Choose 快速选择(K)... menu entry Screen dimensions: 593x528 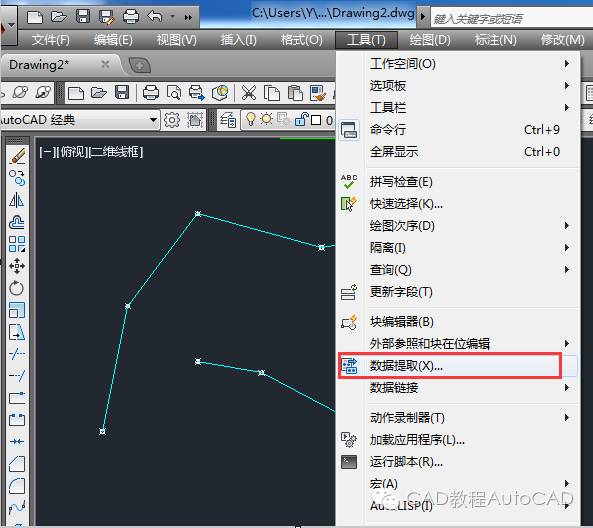coord(458,204)
